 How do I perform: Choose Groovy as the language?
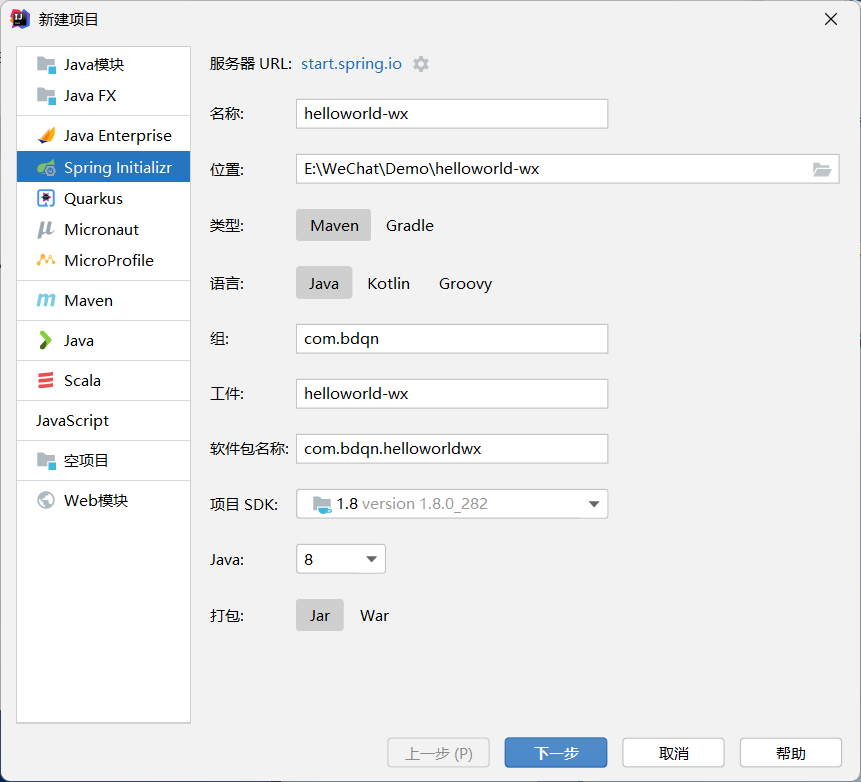465,283
